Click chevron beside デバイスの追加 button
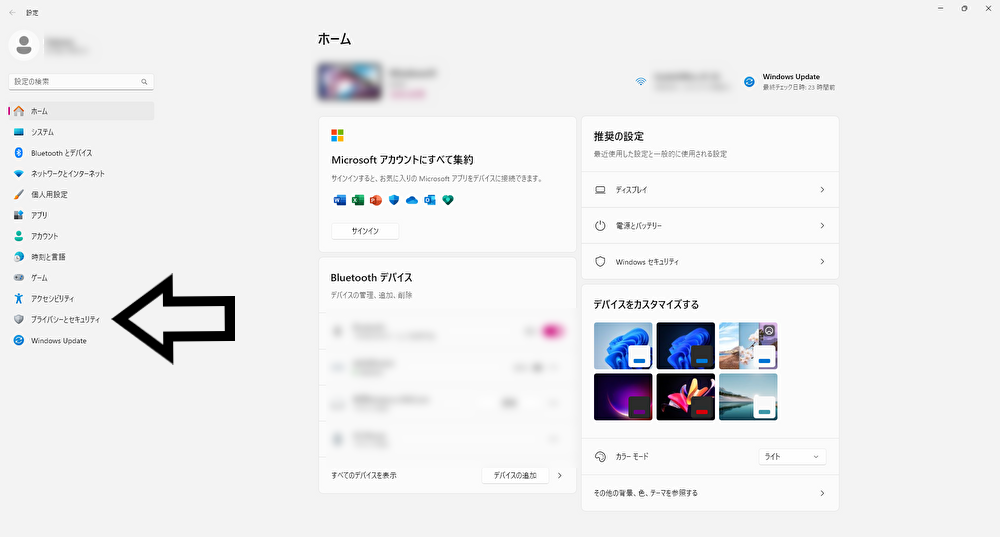Image resolution: width=1000 pixels, height=537 pixels. pos(560,476)
